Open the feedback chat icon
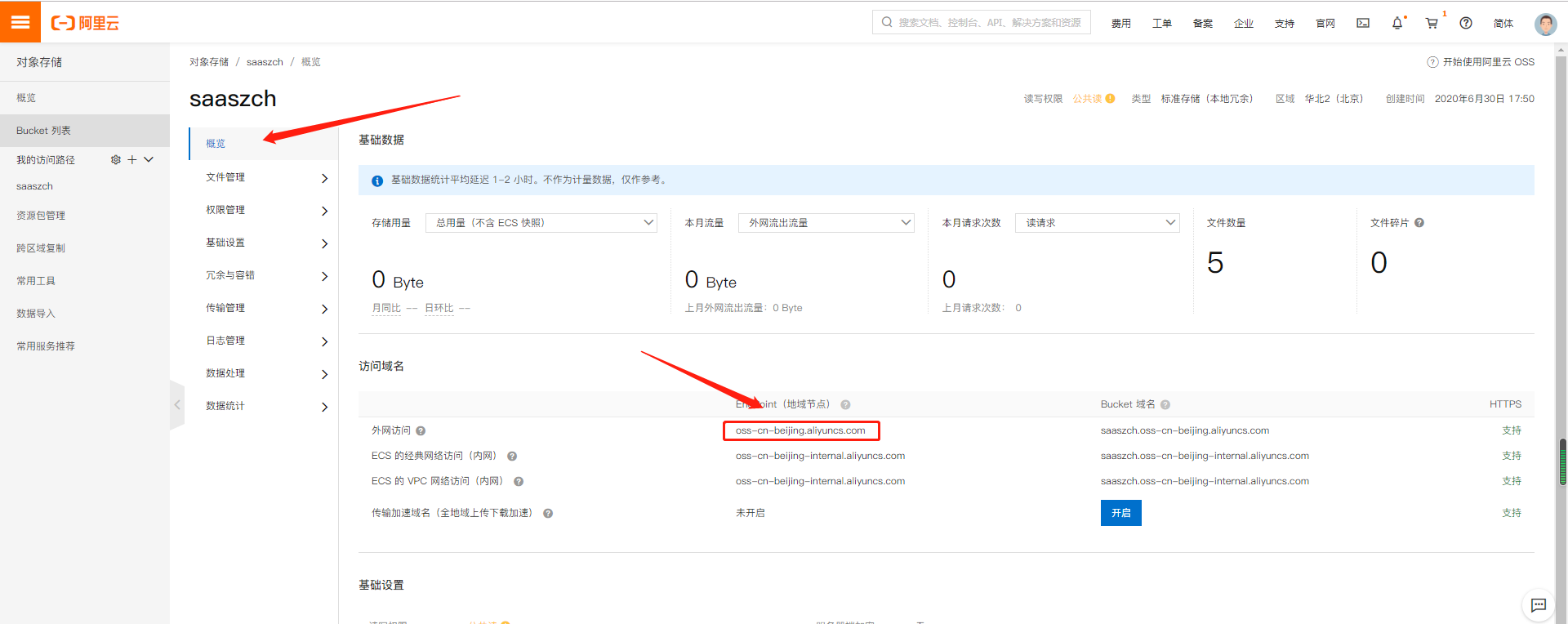 pos(1539,605)
